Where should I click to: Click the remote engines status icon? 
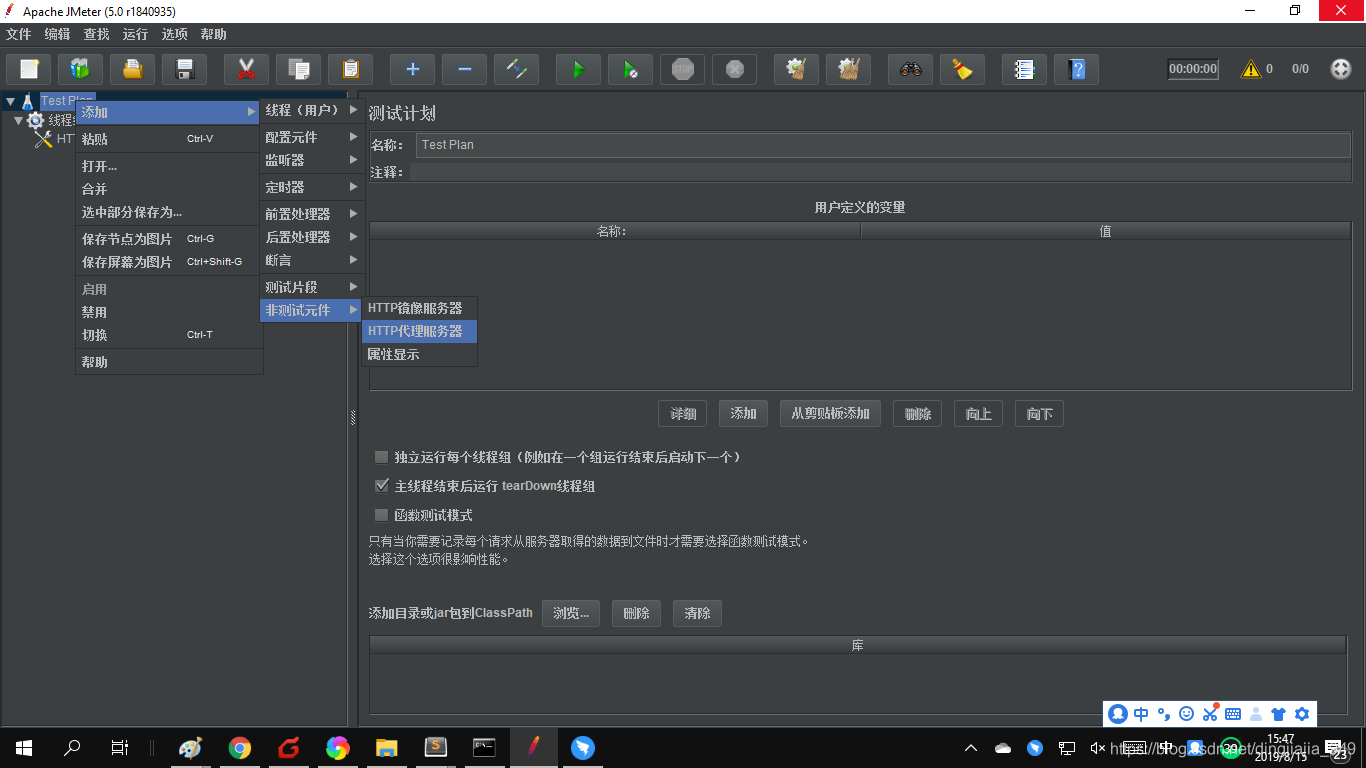point(1341,69)
